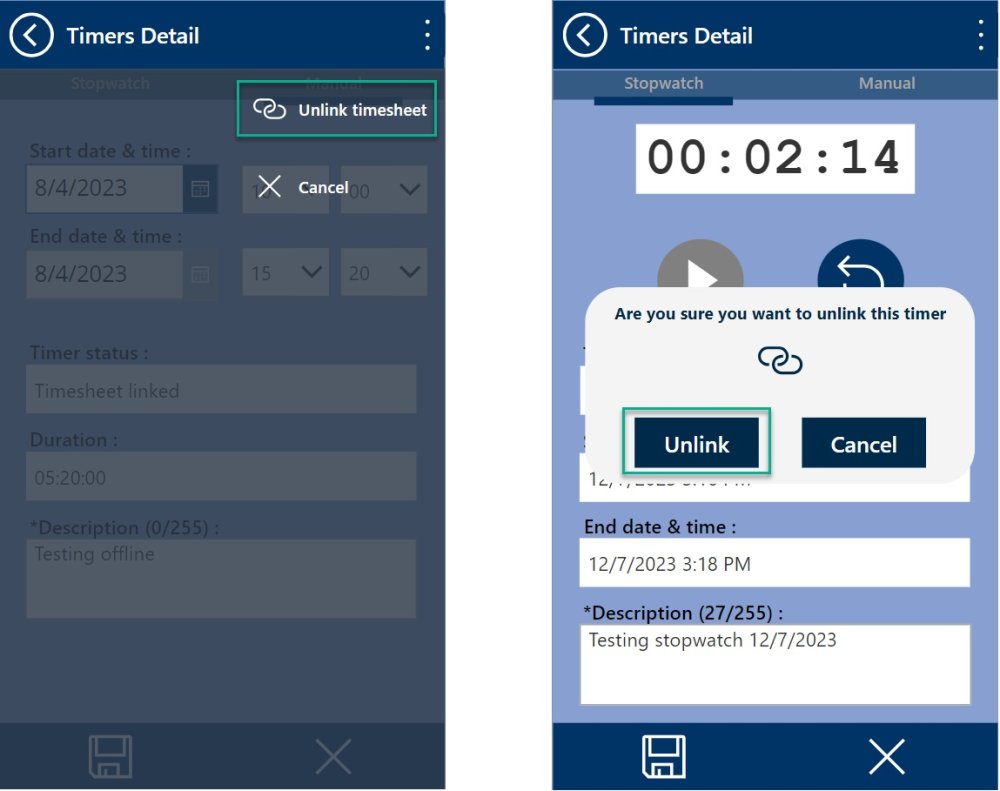Open end date calendar picker icon

[x=200, y=274]
